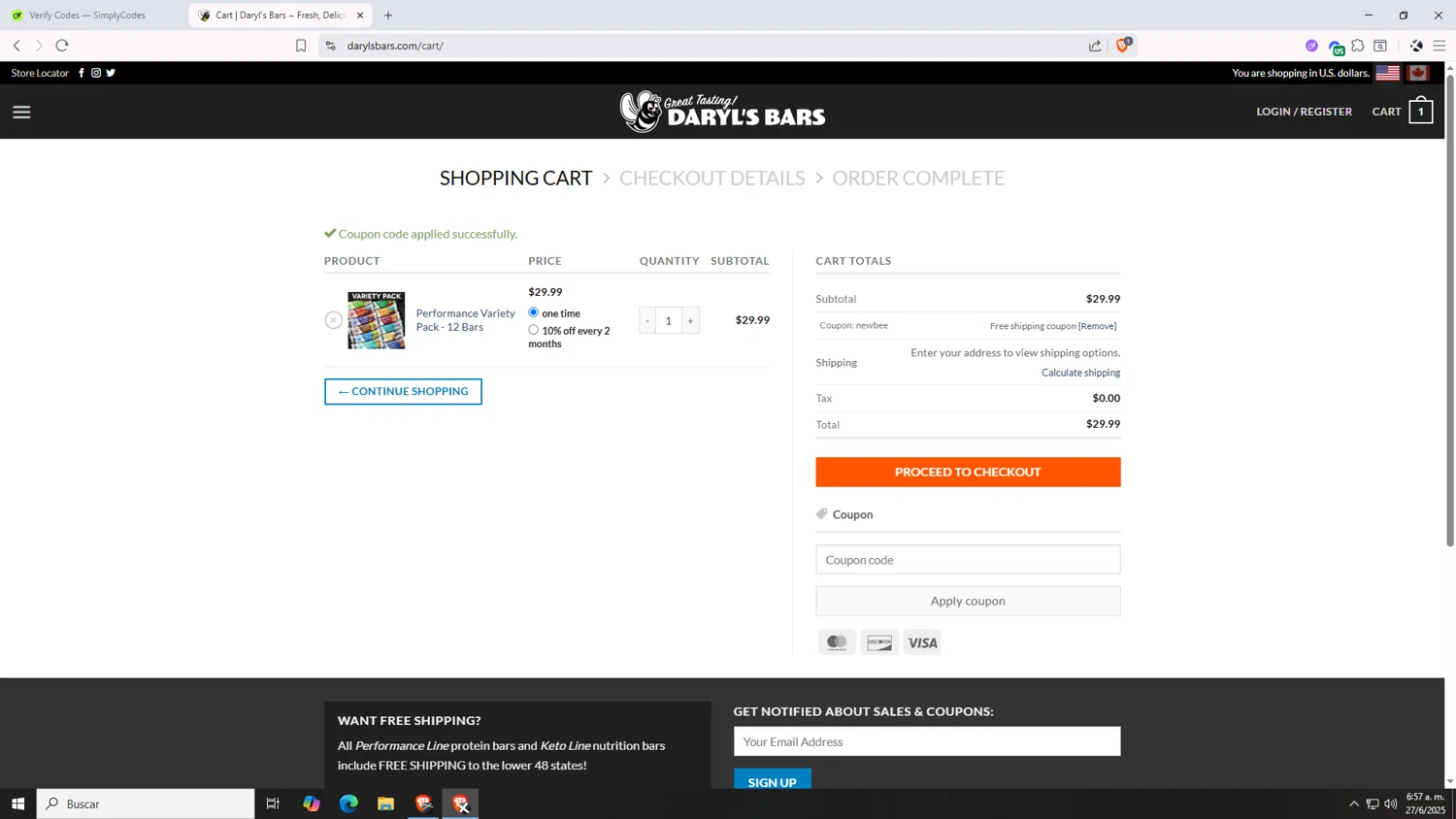
Task: Remove the newbee coupon
Action: click(1098, 326)
